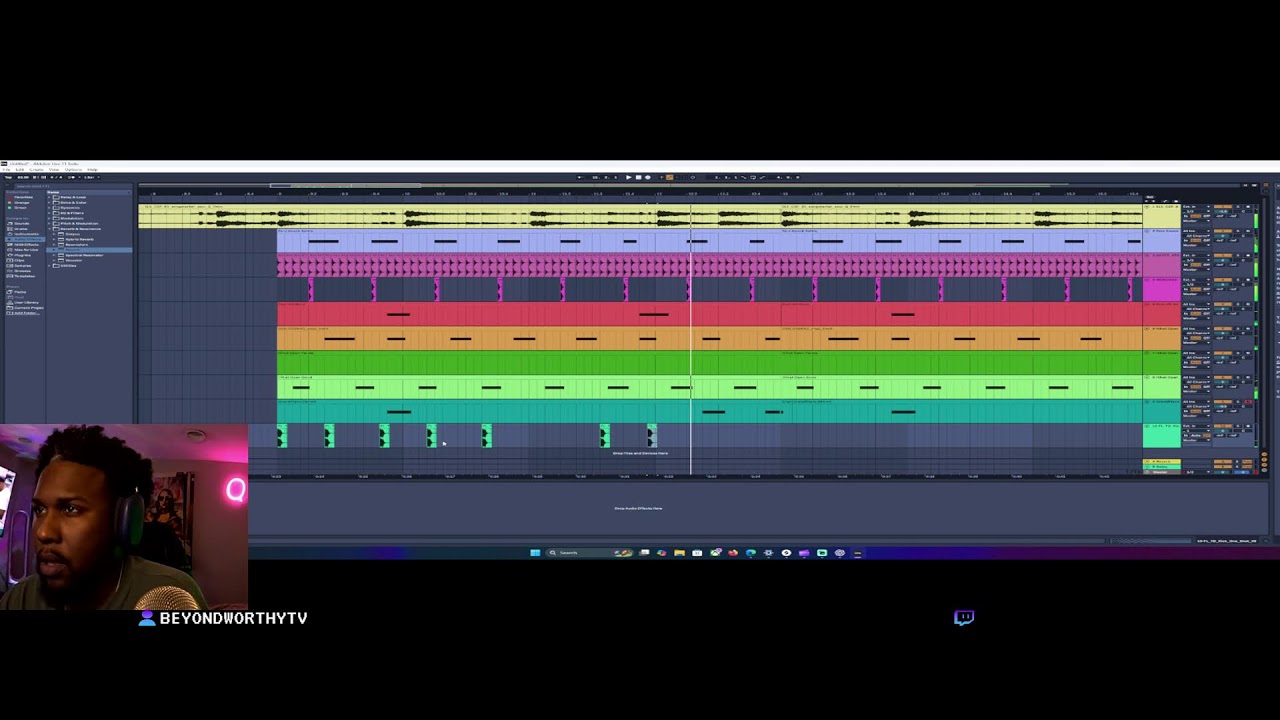Click the transport Stop button

click(x=638, y=177)
